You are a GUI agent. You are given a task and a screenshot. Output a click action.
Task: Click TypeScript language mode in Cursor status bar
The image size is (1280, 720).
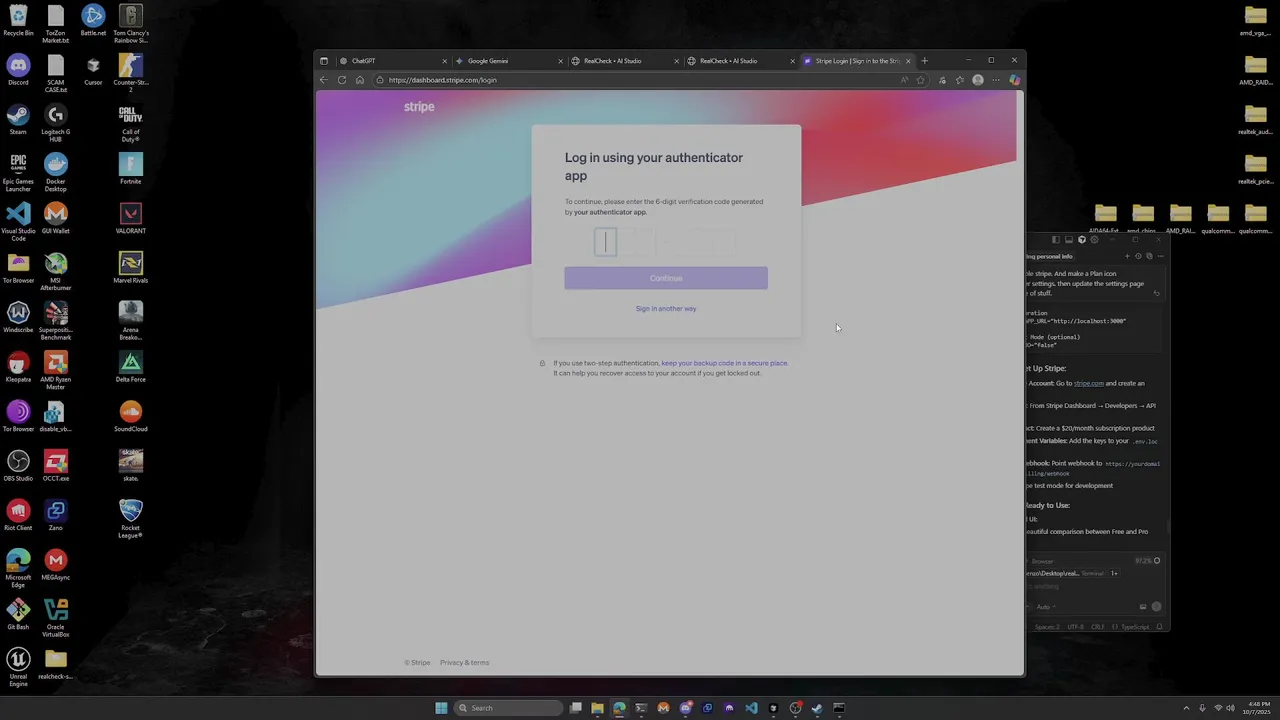pos(1135,627)
